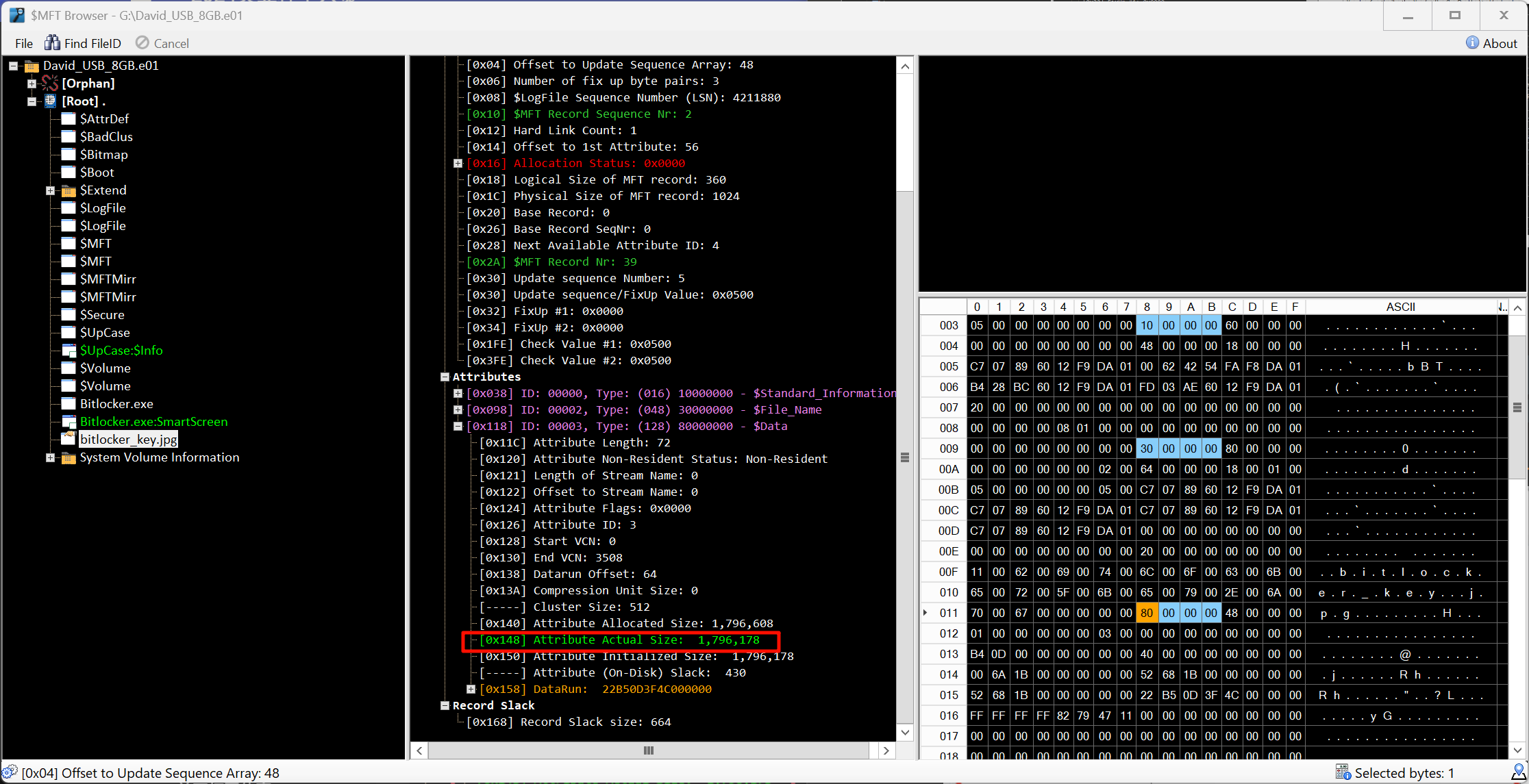Click the Cancel circle icon
This screenshot has height=784, width=1529.
click(142, 43)
